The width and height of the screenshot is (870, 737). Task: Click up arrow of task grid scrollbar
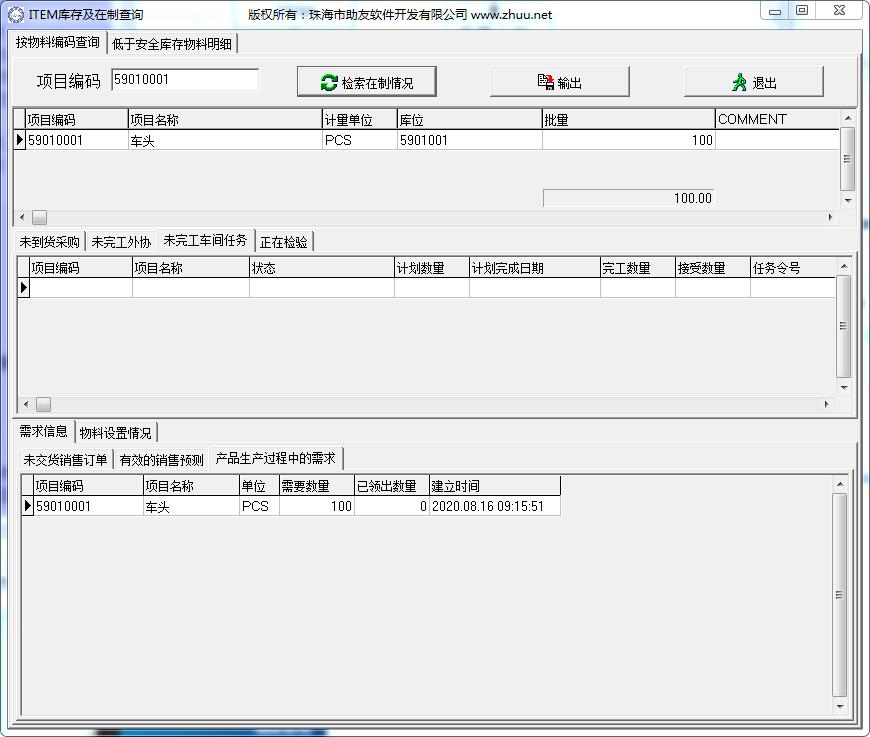(x=843, y=266)
